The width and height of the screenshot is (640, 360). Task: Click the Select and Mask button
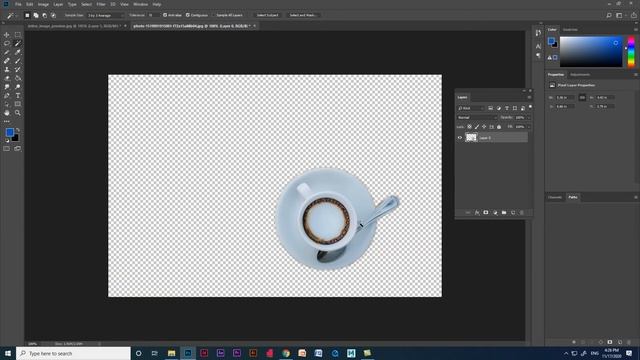pos(302,15)
